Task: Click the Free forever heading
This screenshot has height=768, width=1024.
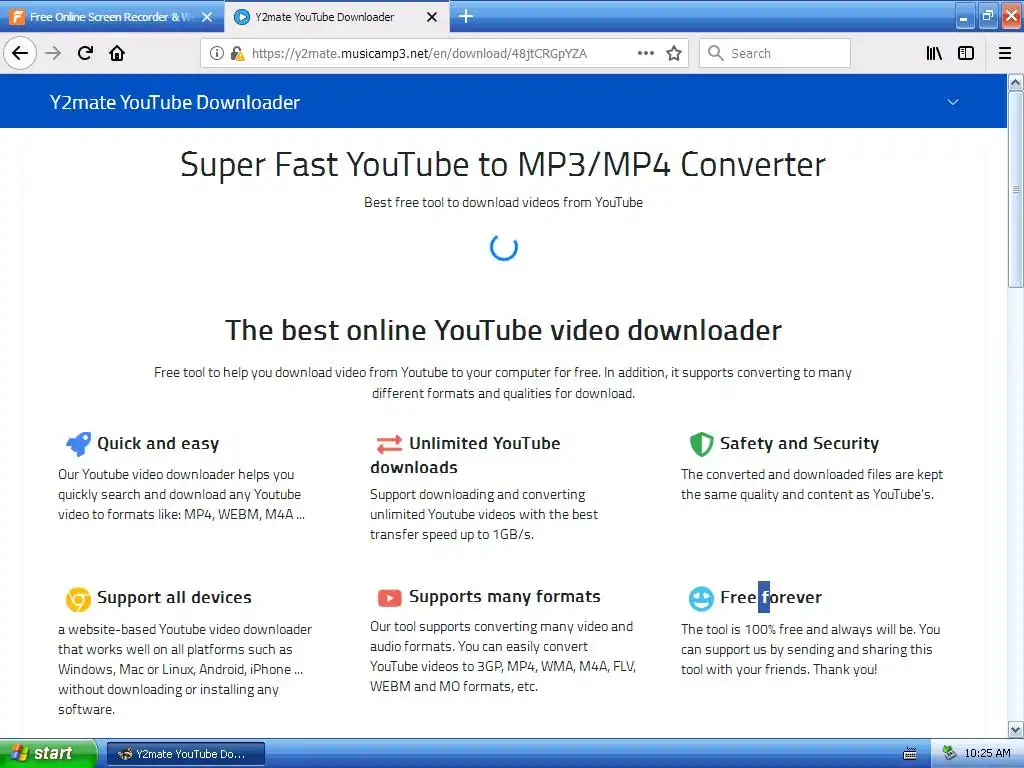Action: (x=771, y=597)
